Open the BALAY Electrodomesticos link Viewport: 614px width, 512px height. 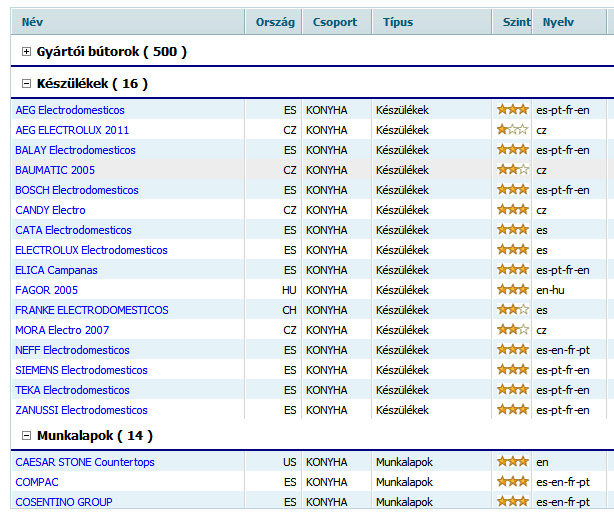click(x=75, y=150)
